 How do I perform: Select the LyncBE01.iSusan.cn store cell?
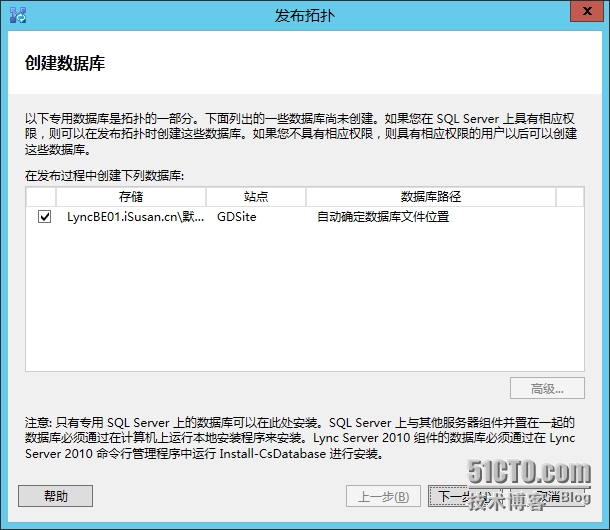[135, 217]
